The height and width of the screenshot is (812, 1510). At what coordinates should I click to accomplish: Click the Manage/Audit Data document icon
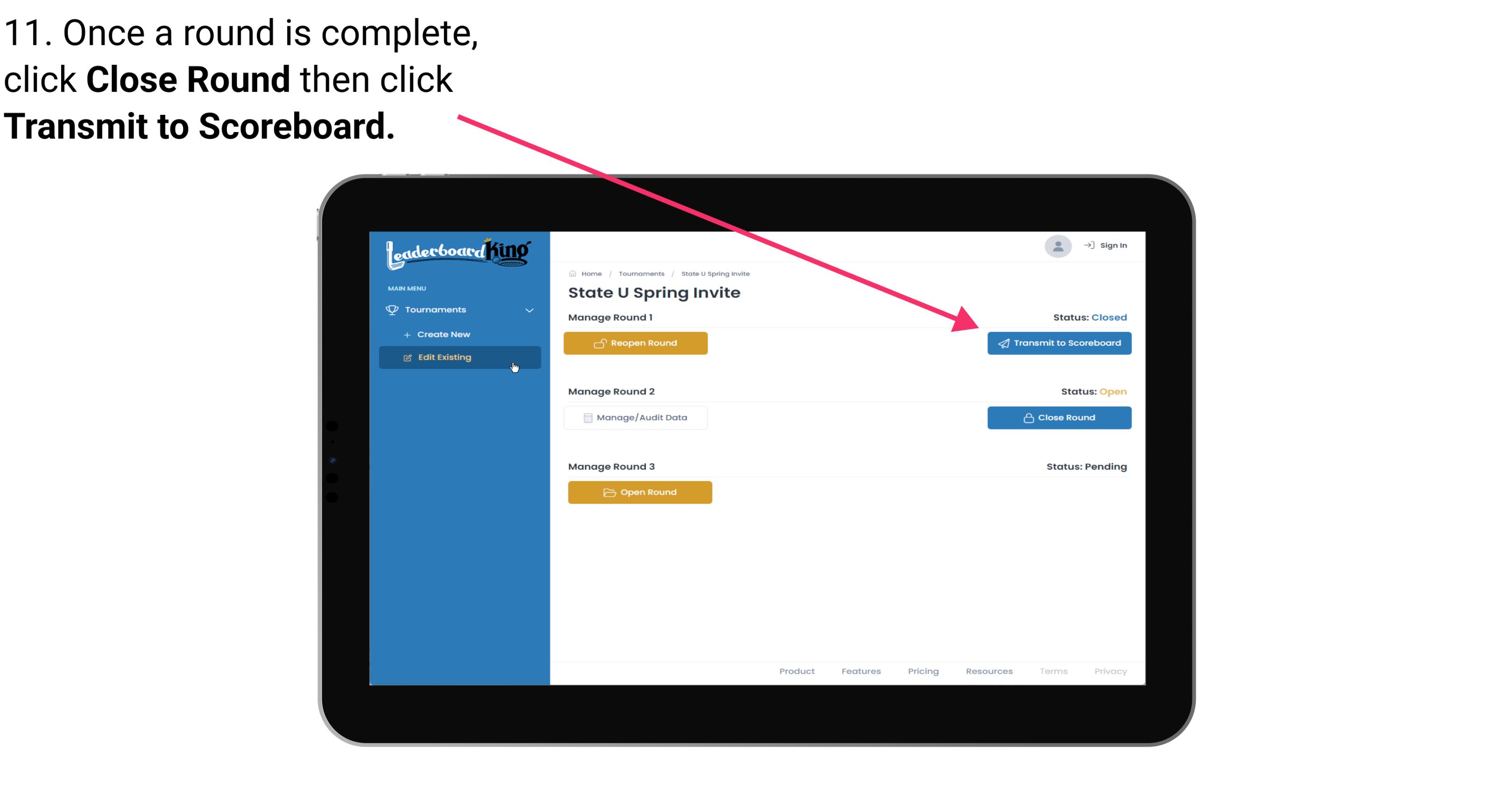pyautogui.click(x=585, y=417)
